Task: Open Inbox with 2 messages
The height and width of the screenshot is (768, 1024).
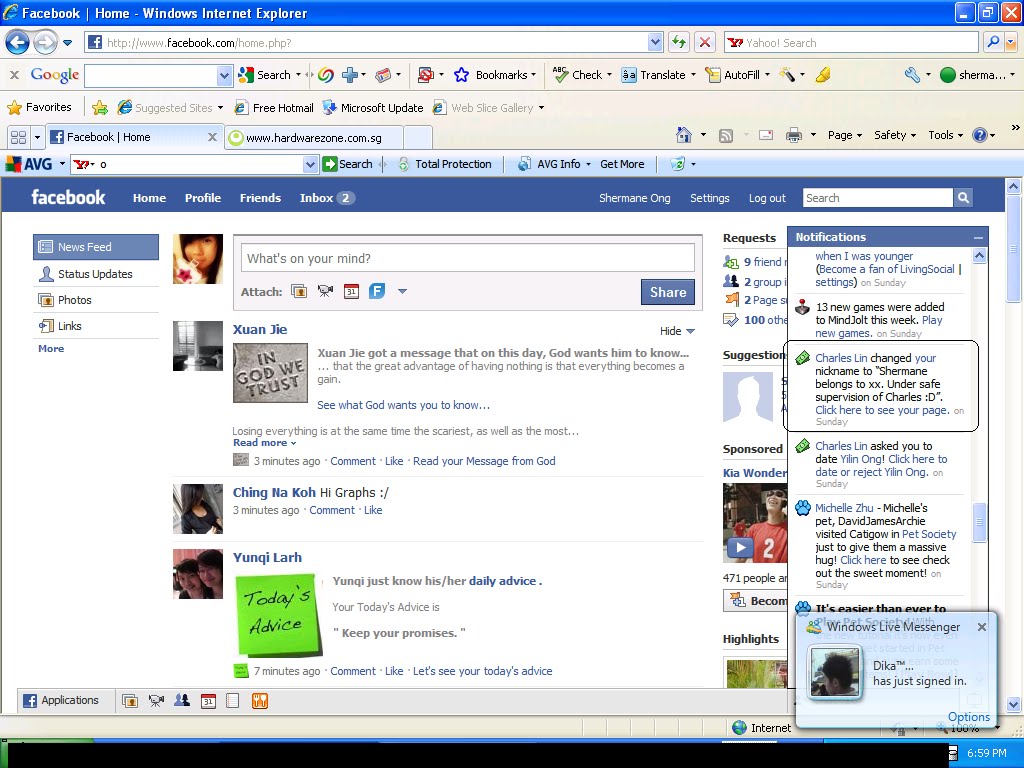Action: click(327, 198)
